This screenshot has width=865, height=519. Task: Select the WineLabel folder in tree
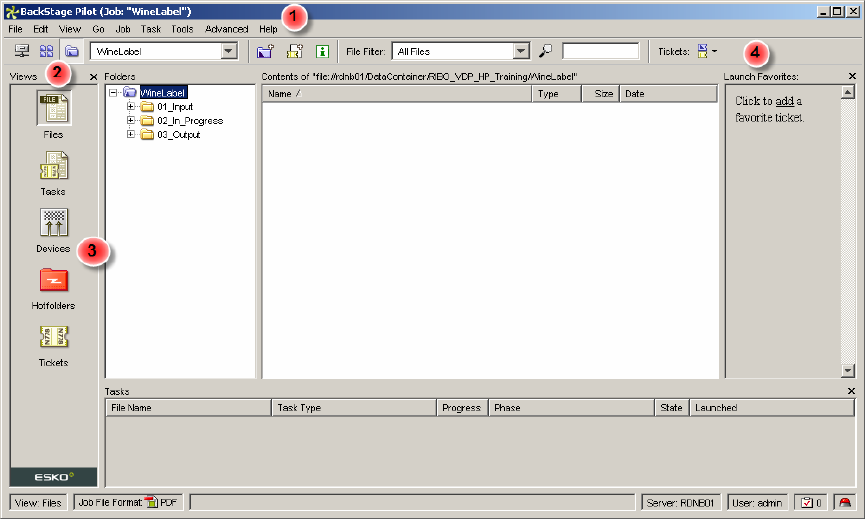tap(163, 93)
